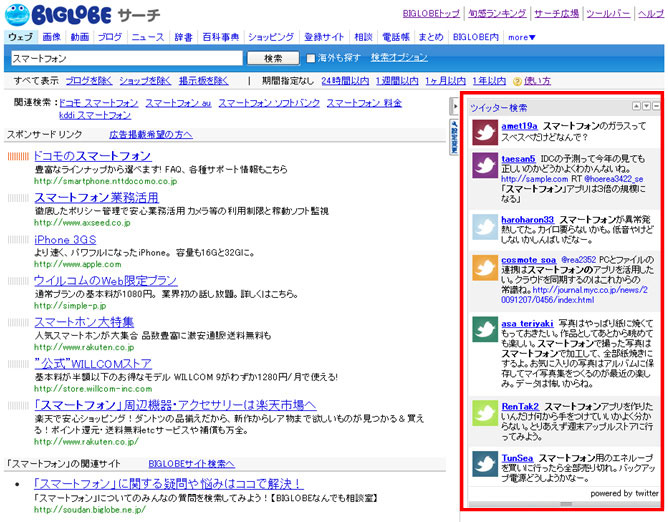Open cosmote_soa's orange Twitter avatar
Screen dimensions: 668x522
485,268
